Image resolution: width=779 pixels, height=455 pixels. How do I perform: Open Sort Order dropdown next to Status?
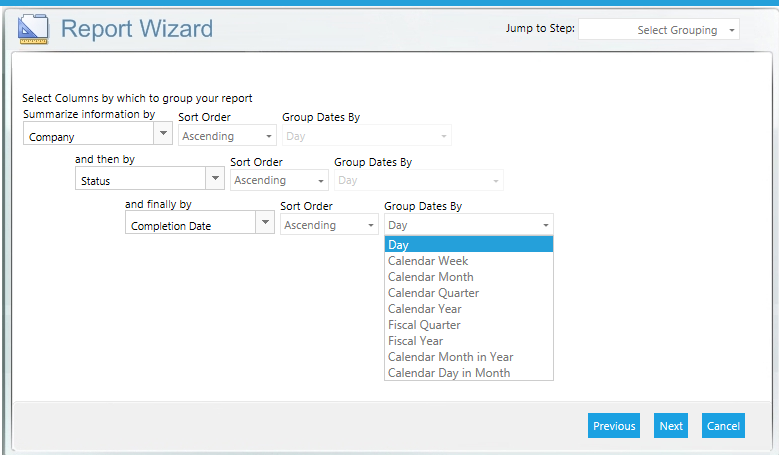pos(279,180)
